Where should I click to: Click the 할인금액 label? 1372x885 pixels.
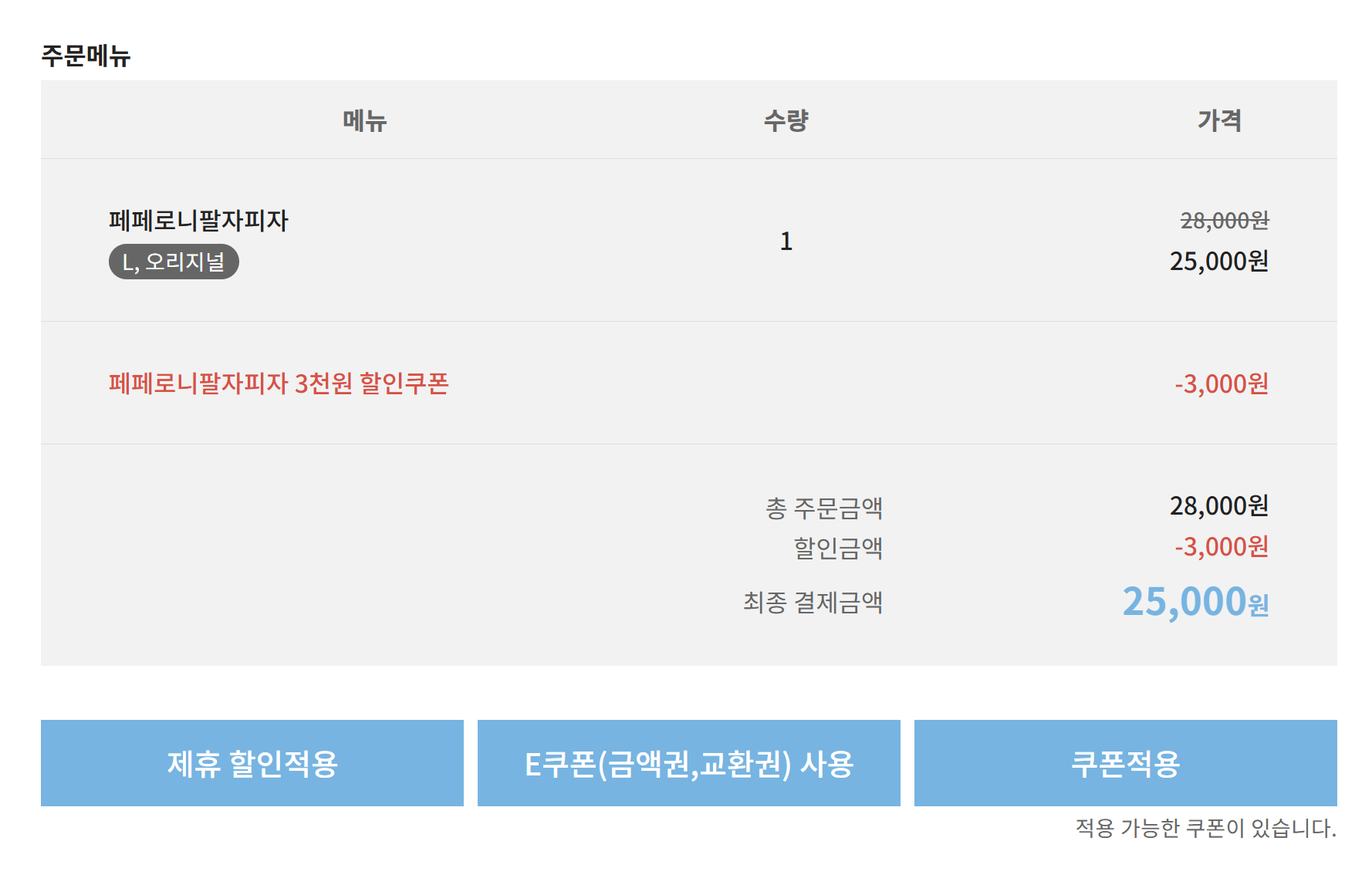pos(838,548)
